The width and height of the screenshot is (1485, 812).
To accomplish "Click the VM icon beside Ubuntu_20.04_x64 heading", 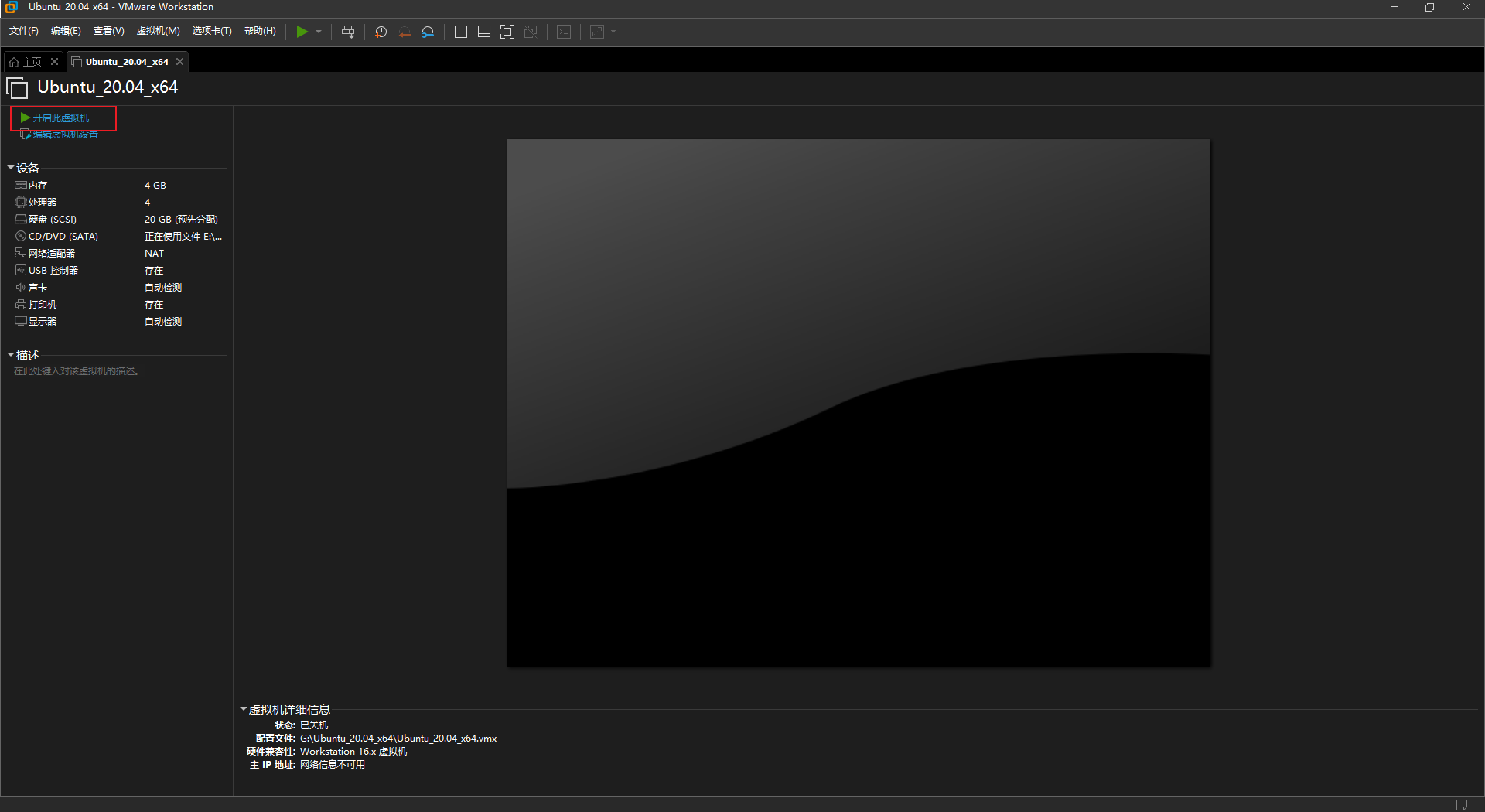I will click(x=17, y=88).
